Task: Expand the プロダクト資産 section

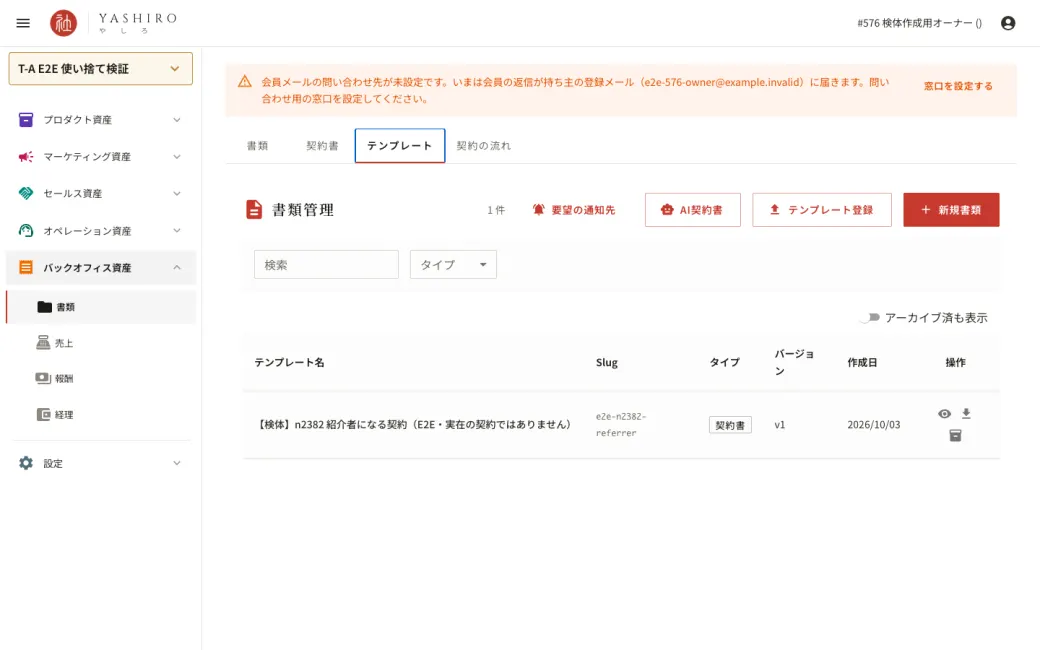Action: click(177, 120)
